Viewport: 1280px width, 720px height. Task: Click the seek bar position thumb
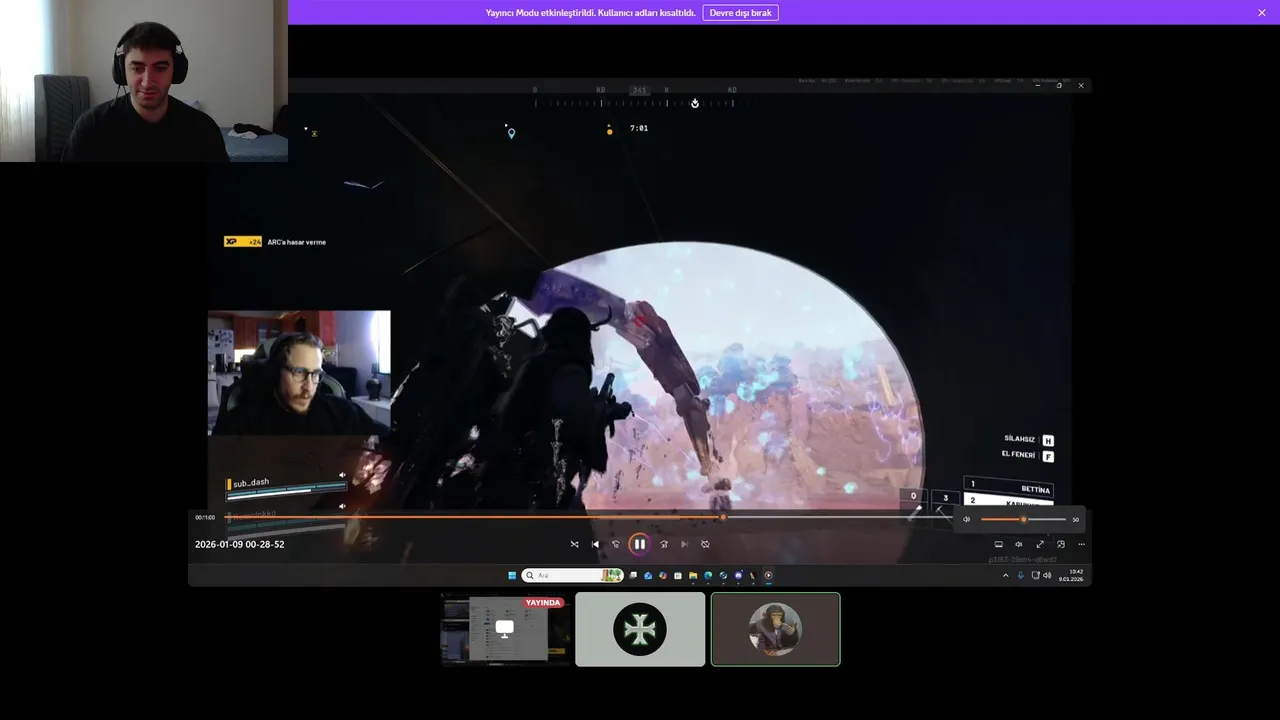(x=723, y=517)
